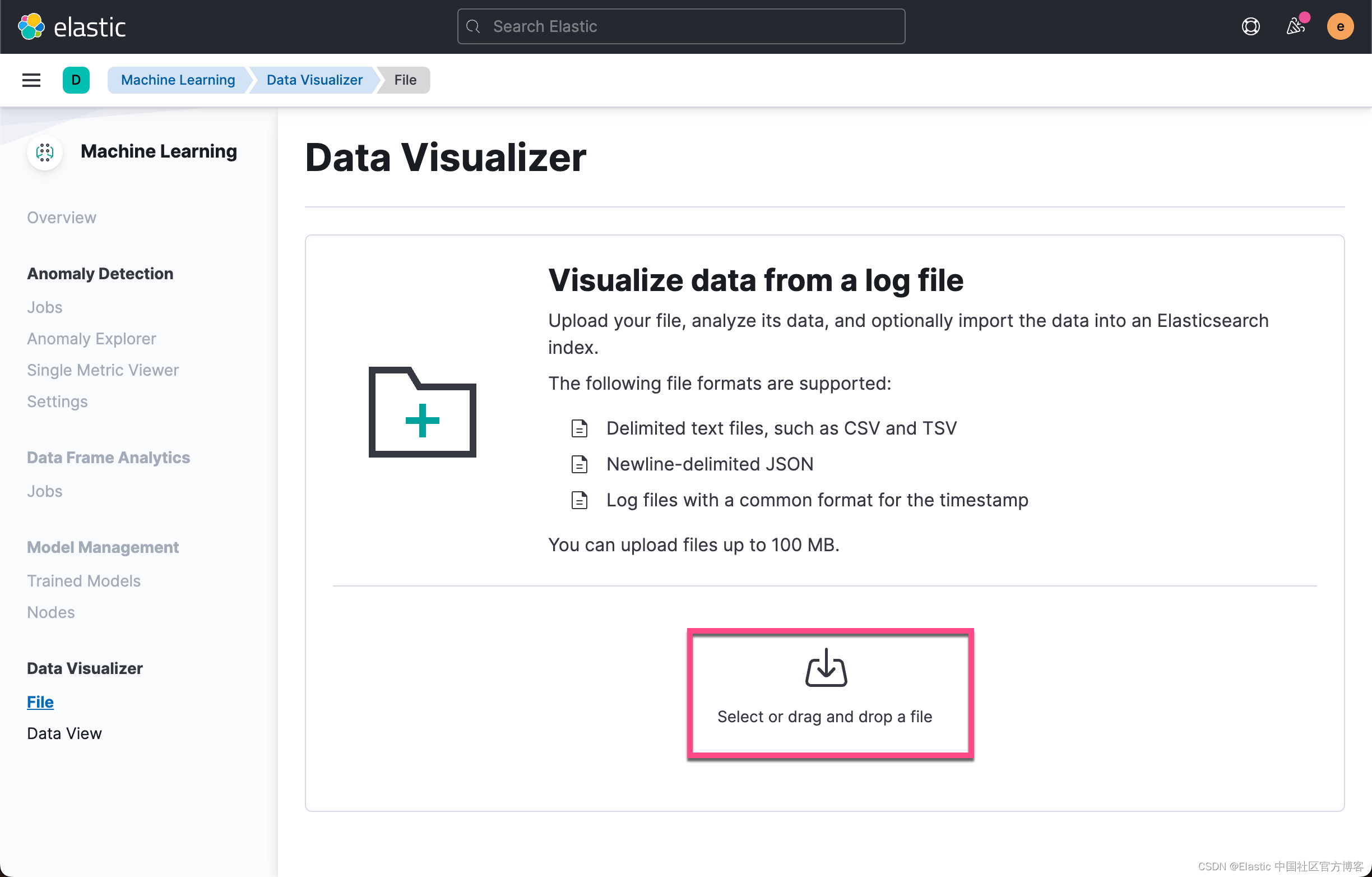The height and width of the screenshot is (877, 1372).
Task: Go to Data Visualizer breadcrumb
Action: 314,80
